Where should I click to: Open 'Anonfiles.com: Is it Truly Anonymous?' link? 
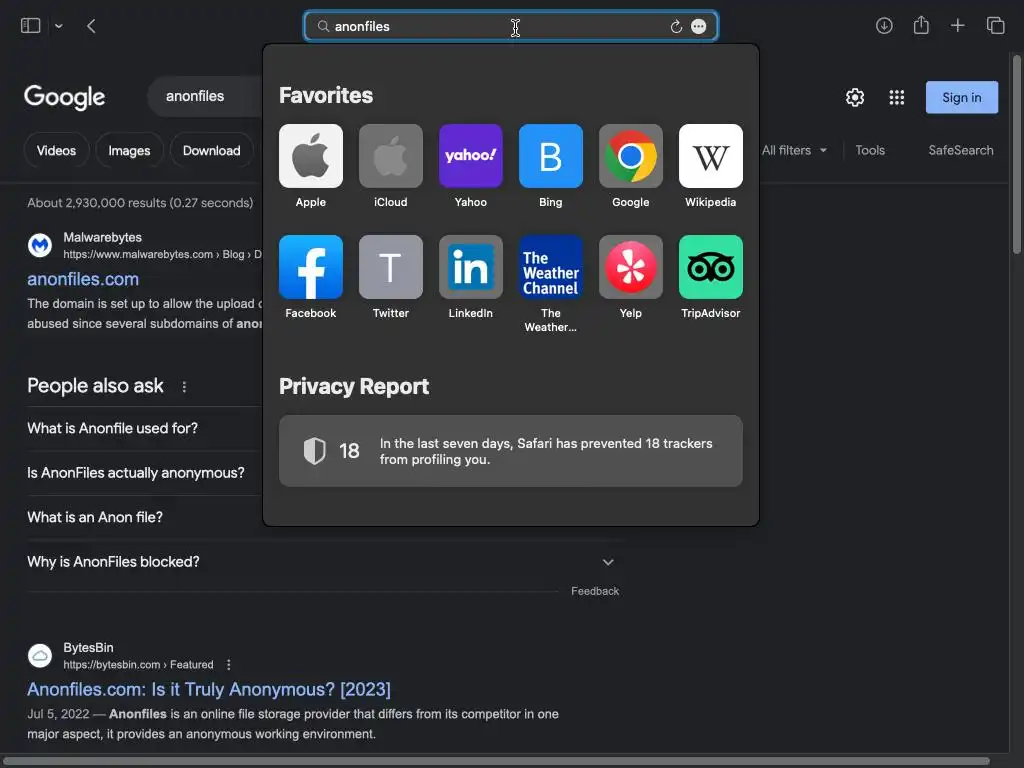coord(209,690)
